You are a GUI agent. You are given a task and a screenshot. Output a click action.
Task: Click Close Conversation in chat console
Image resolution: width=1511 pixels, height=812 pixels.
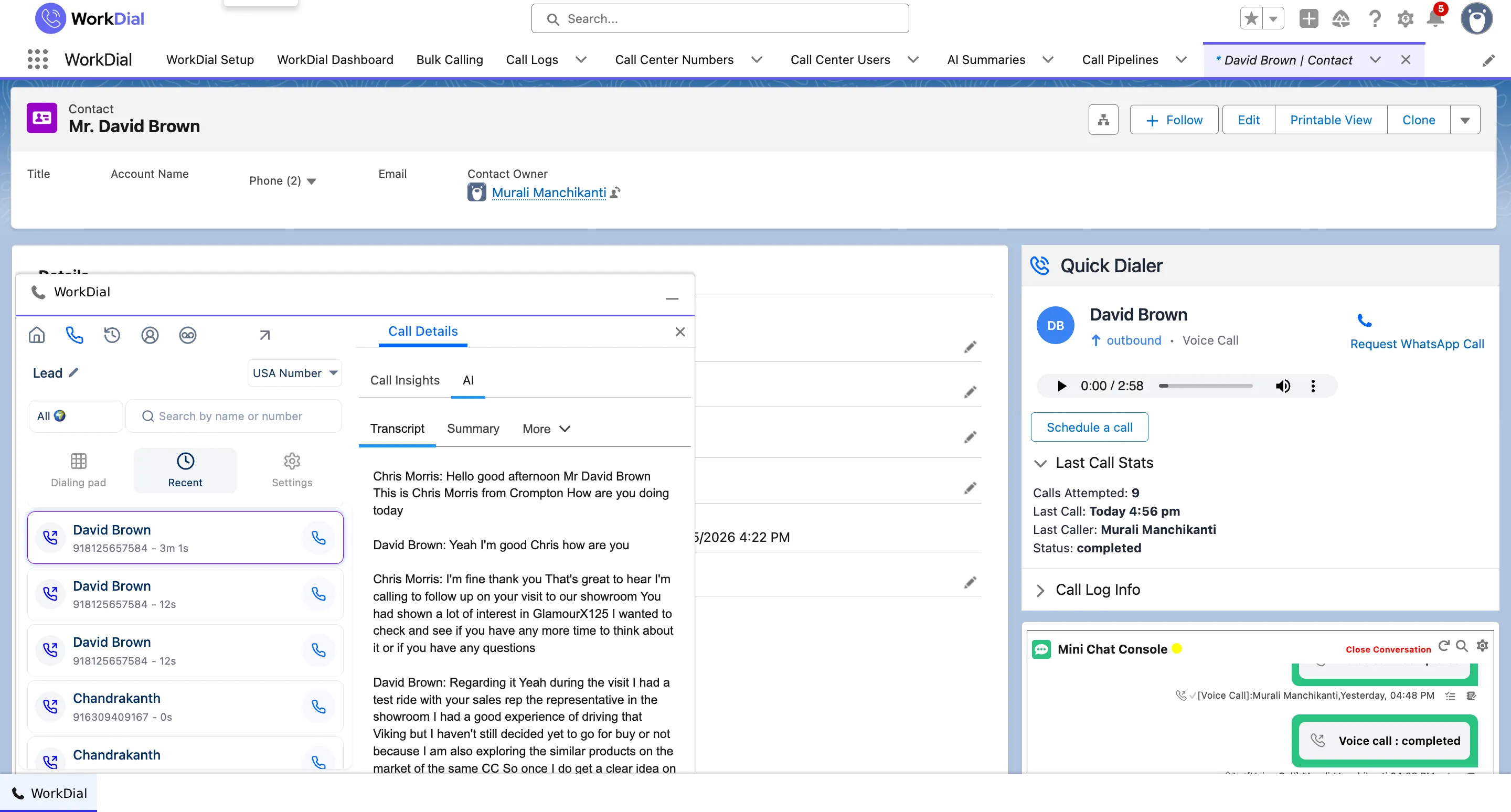point(1388,649)
